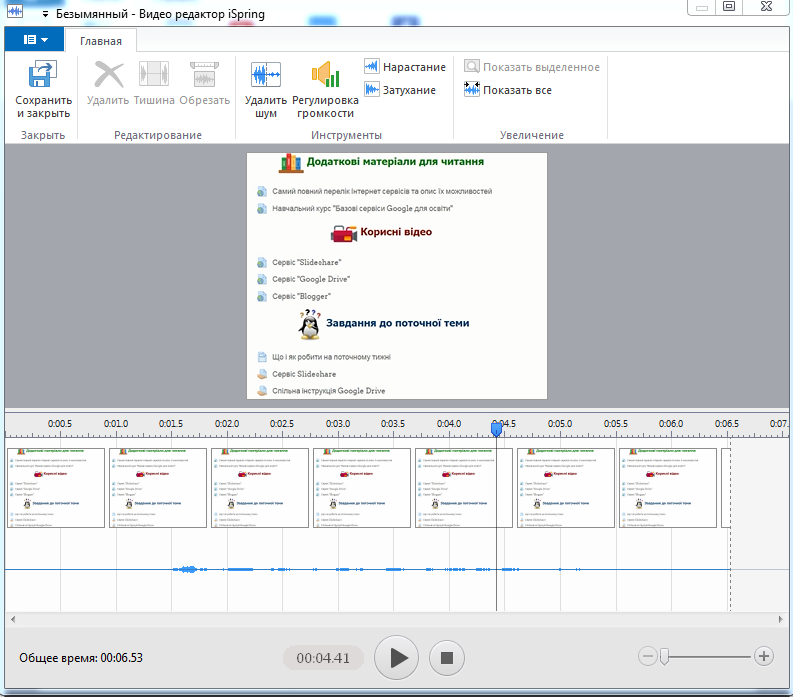This screenshot has height=697, width=793.
Task: Click the timeline scrollbar left arrow
Action: tap(13, 619)
